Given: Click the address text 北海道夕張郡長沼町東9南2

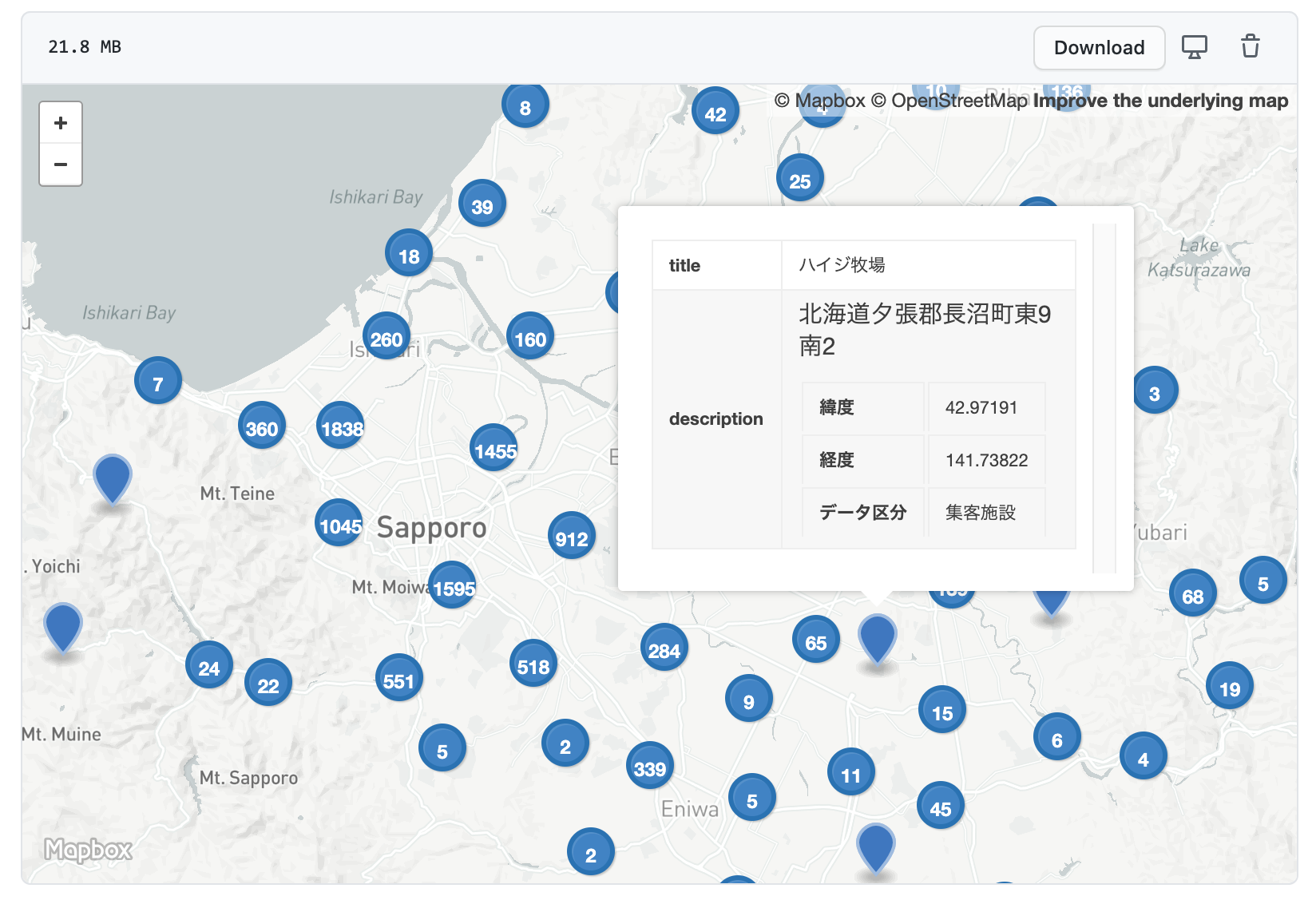Looking at the screenshot, I should click(x=925, y=330).
